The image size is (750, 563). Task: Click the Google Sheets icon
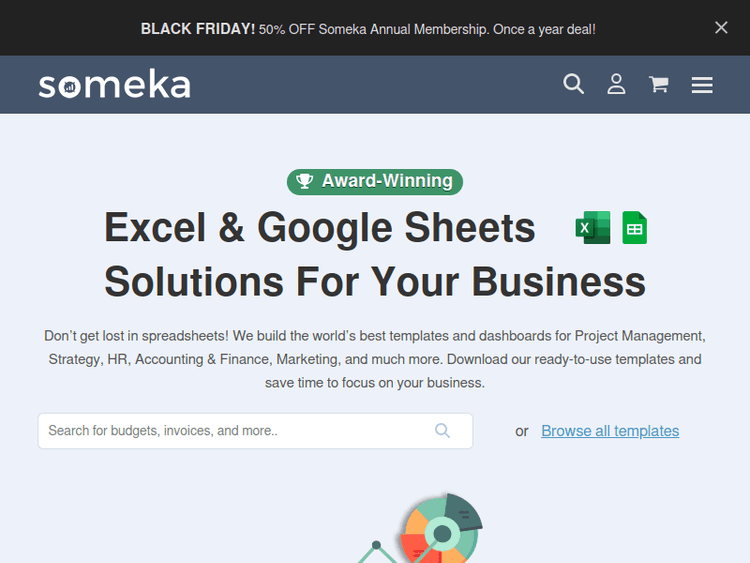[634, 228]
